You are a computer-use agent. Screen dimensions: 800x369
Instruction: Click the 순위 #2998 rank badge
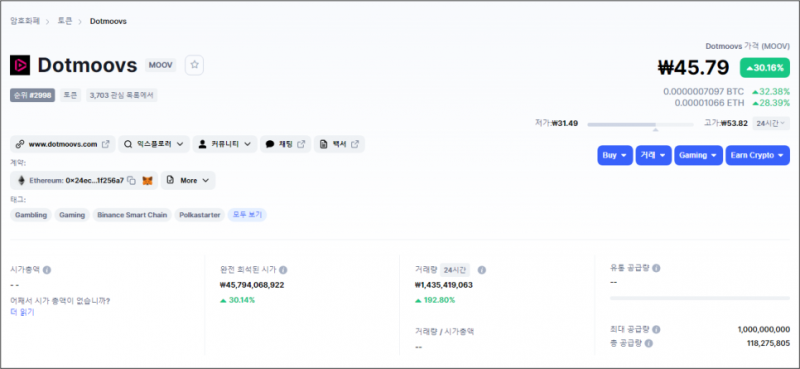pyautogui.click(x=33, y=95)
